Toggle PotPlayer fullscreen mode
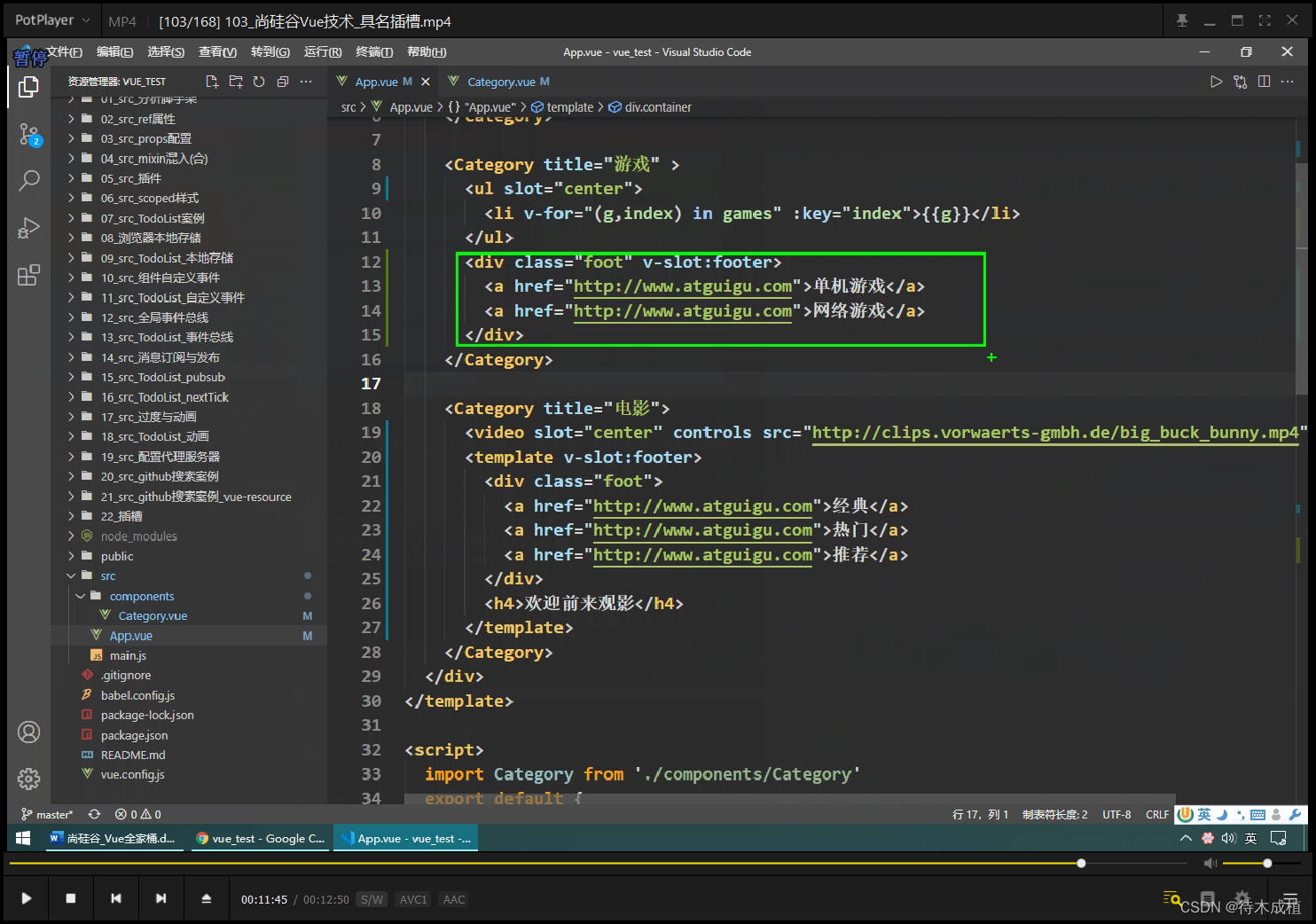The width and height of the screenshot is (1316, 924). pos(1265,20)
